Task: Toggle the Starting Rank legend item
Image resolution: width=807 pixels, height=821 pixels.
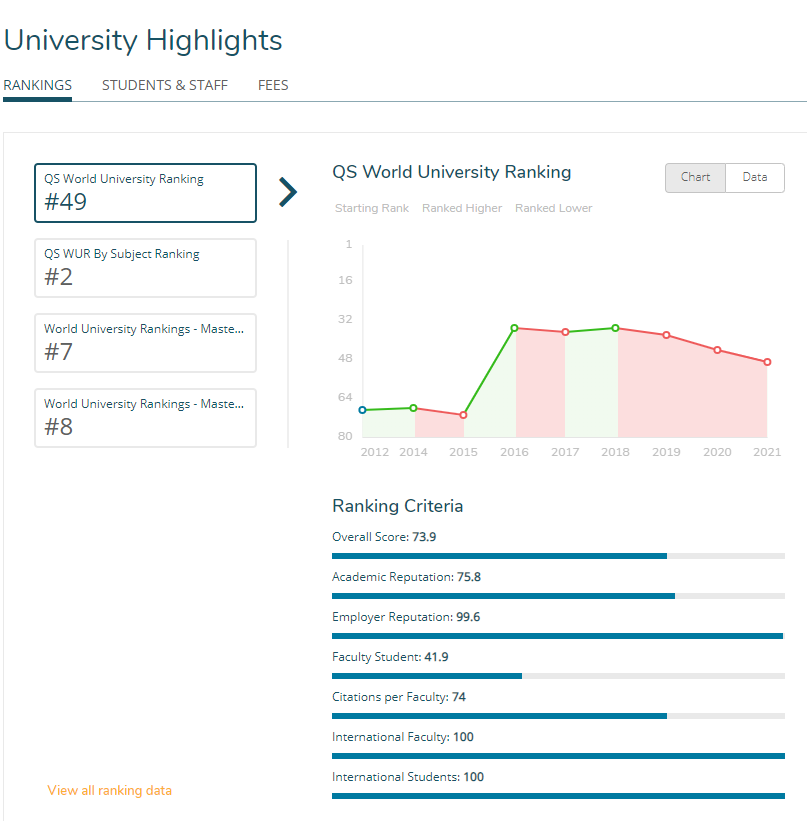Action: 372,208
